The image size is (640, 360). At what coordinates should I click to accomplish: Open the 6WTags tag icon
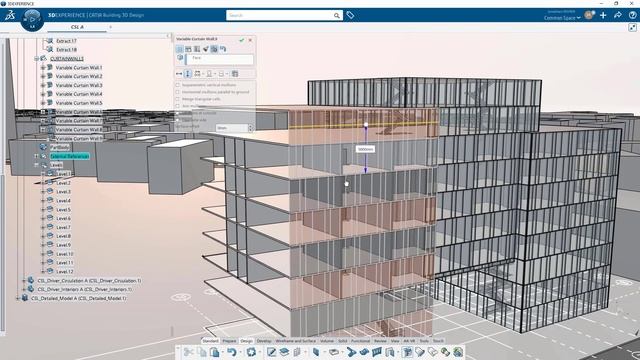coord(350,16)
